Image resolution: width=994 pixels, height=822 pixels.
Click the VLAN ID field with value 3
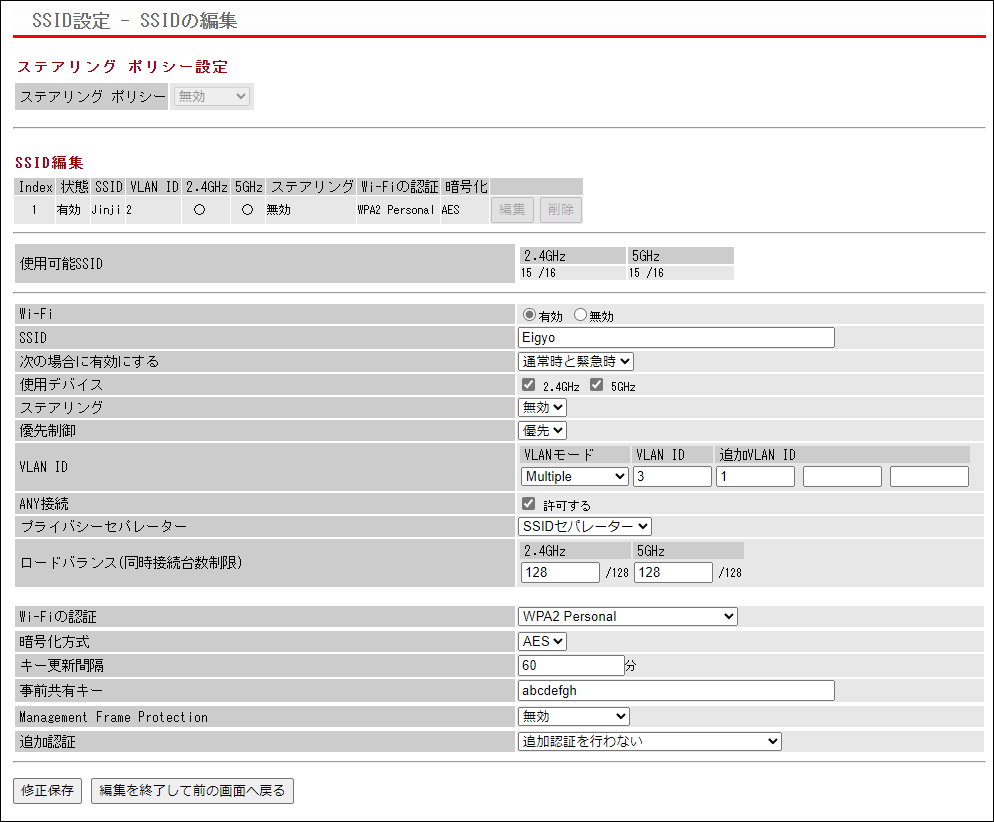(x=673, y=477)
